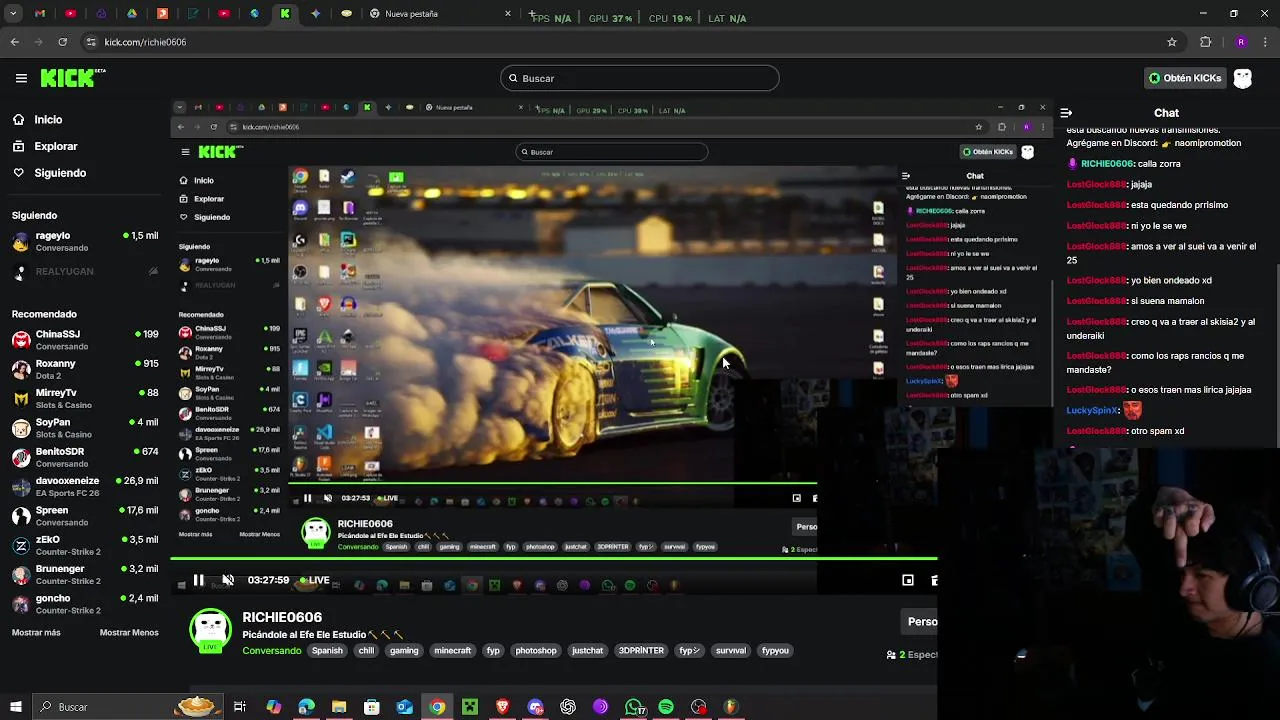1280x720 pixels.
Task: Click the Obtén KICKs button
Action: pyautogui.click(x=1185, y=78)
